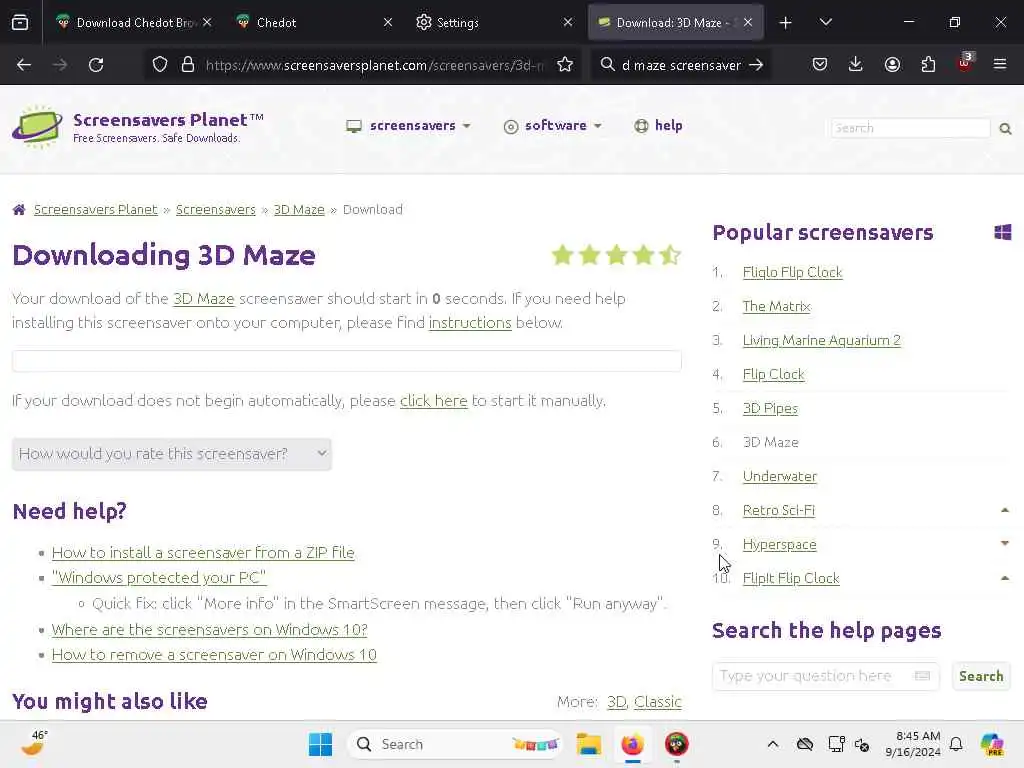
Task: Open 'Windows protected your PC' help link
Action: (x=159, y=577)
